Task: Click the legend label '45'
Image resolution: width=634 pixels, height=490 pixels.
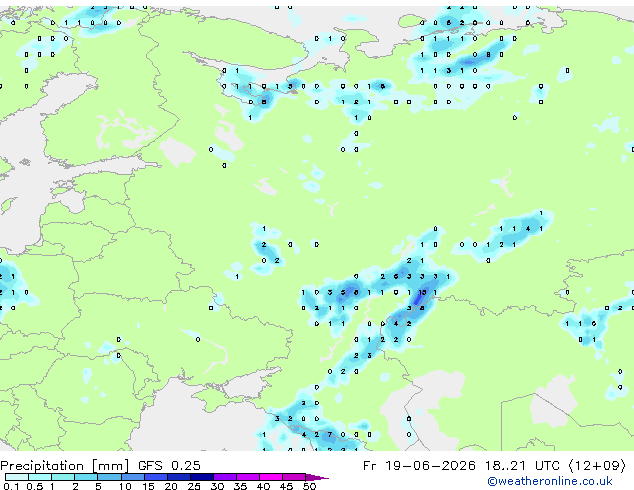Action: pyautogui.click(x=286, y=486)
